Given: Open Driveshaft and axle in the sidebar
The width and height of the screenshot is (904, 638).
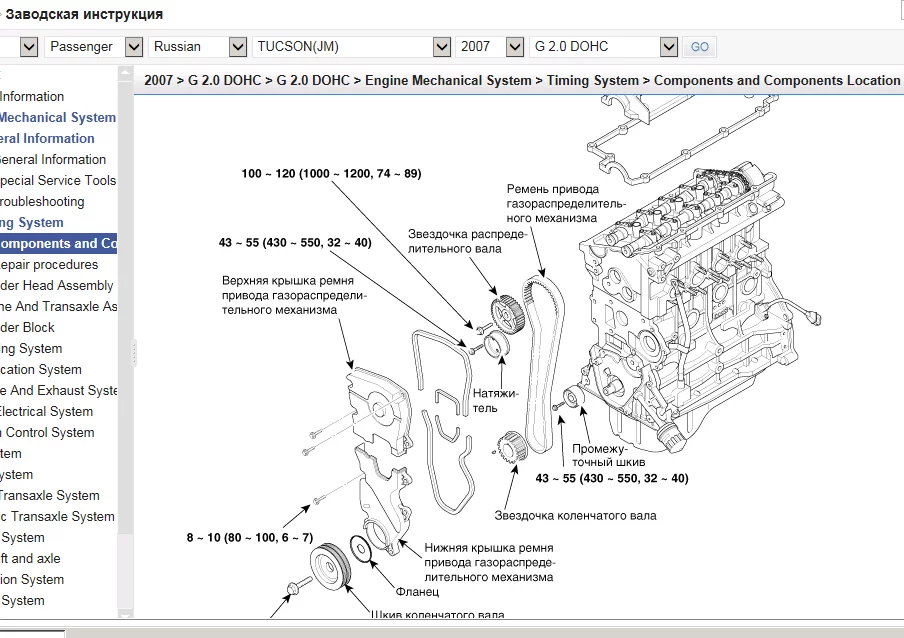Looking at the screenshot, I should click(30, 559).
